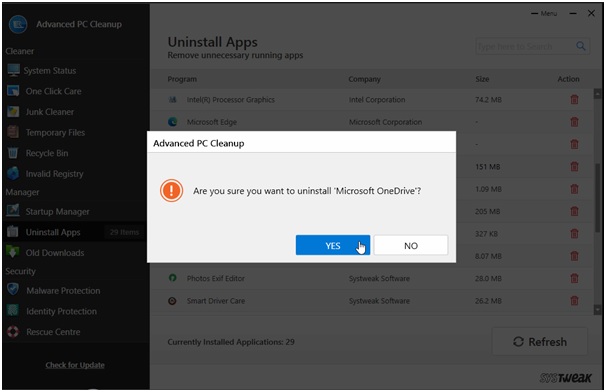606x392 pixels.
Task: Open System Status in the sidebar
Action: tap(49, 71)
